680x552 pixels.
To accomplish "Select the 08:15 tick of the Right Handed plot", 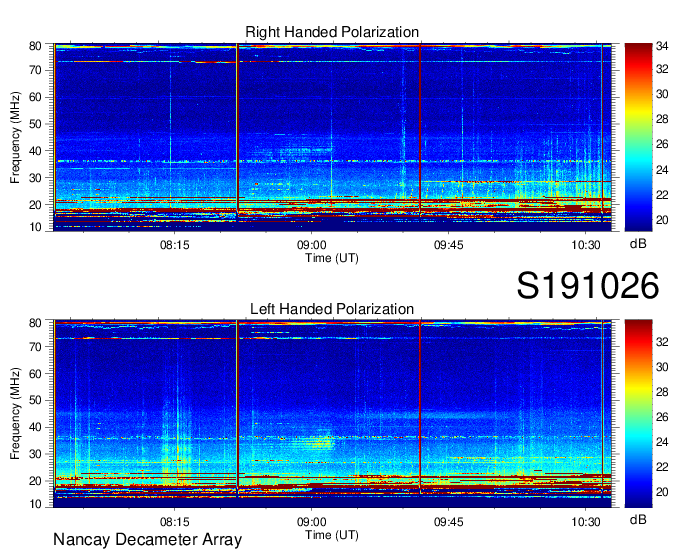I will click(175, 245).
